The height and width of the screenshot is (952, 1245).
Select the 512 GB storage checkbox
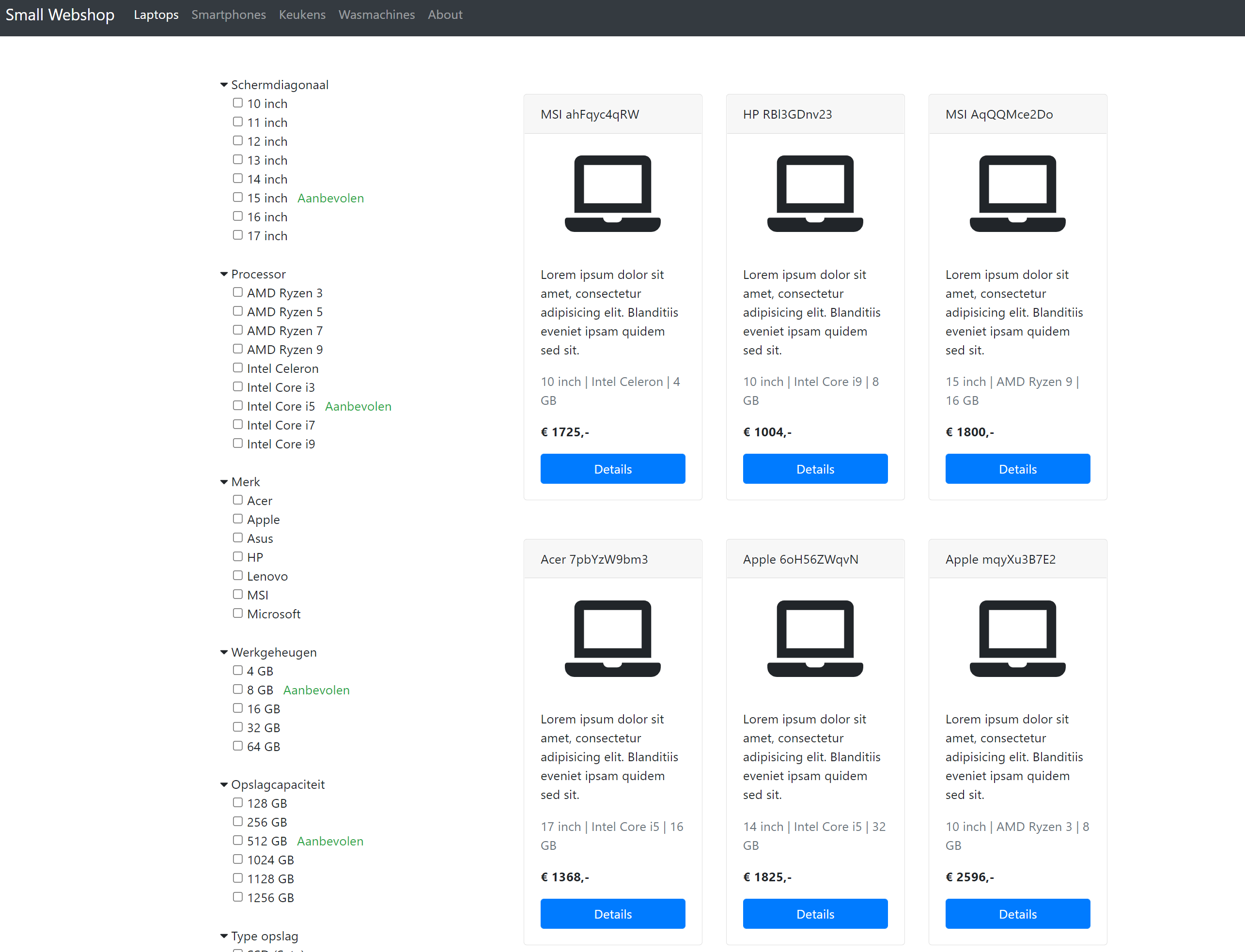(x=237, y=840)
